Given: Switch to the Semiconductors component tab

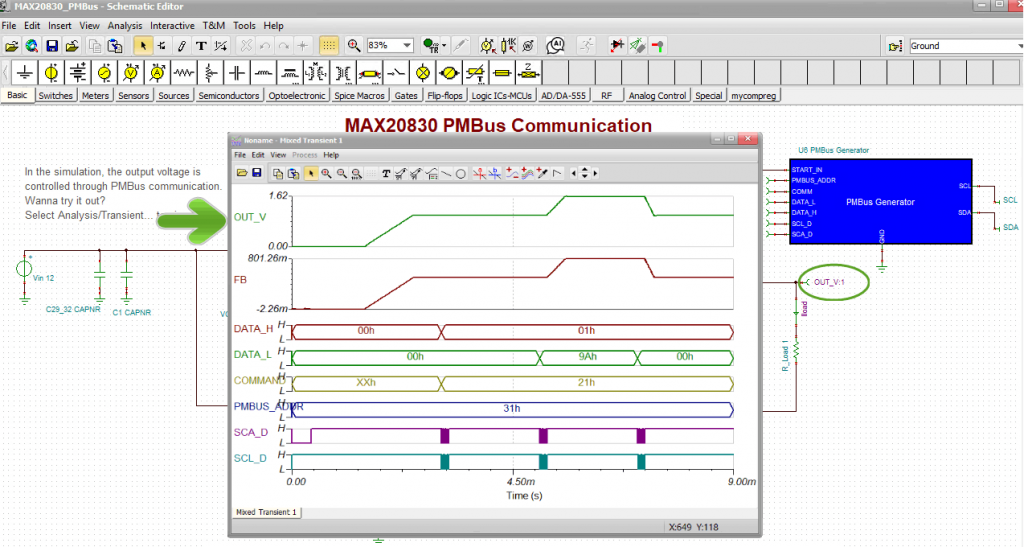Looking at the screenshot, I should tap(229, 96).
